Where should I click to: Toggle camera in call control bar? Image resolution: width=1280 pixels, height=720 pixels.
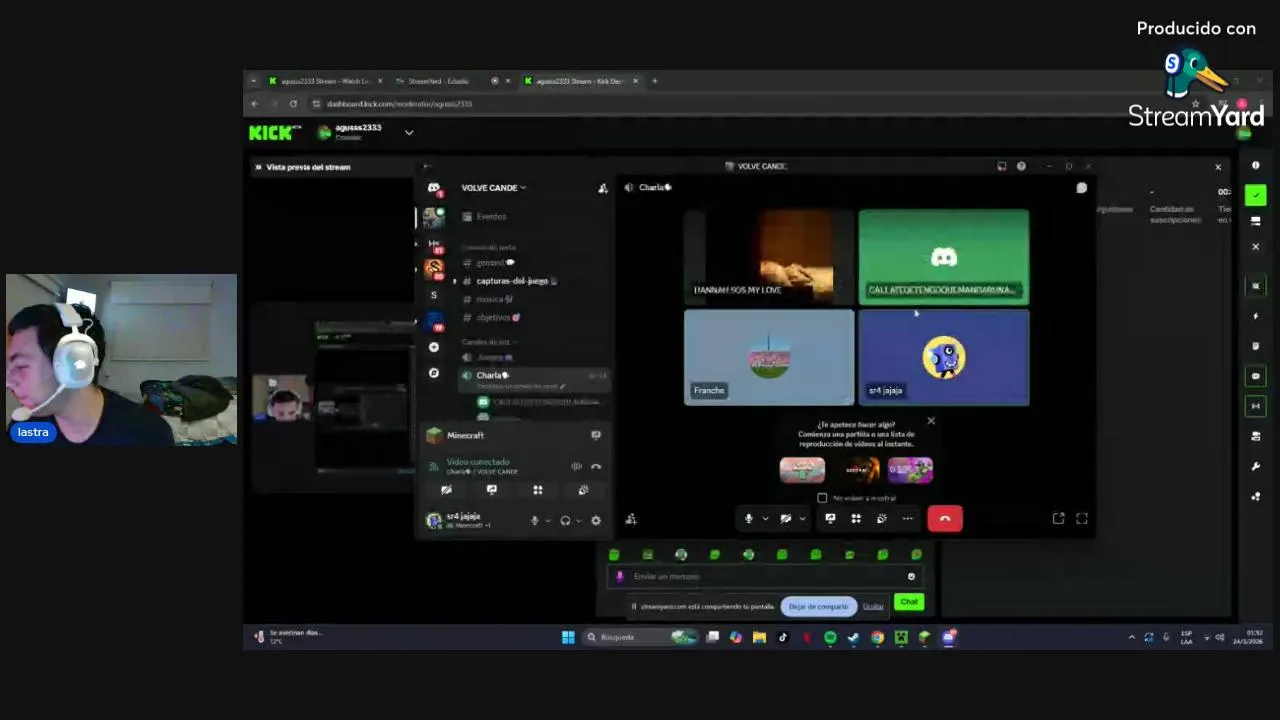[x=786, y=518]
